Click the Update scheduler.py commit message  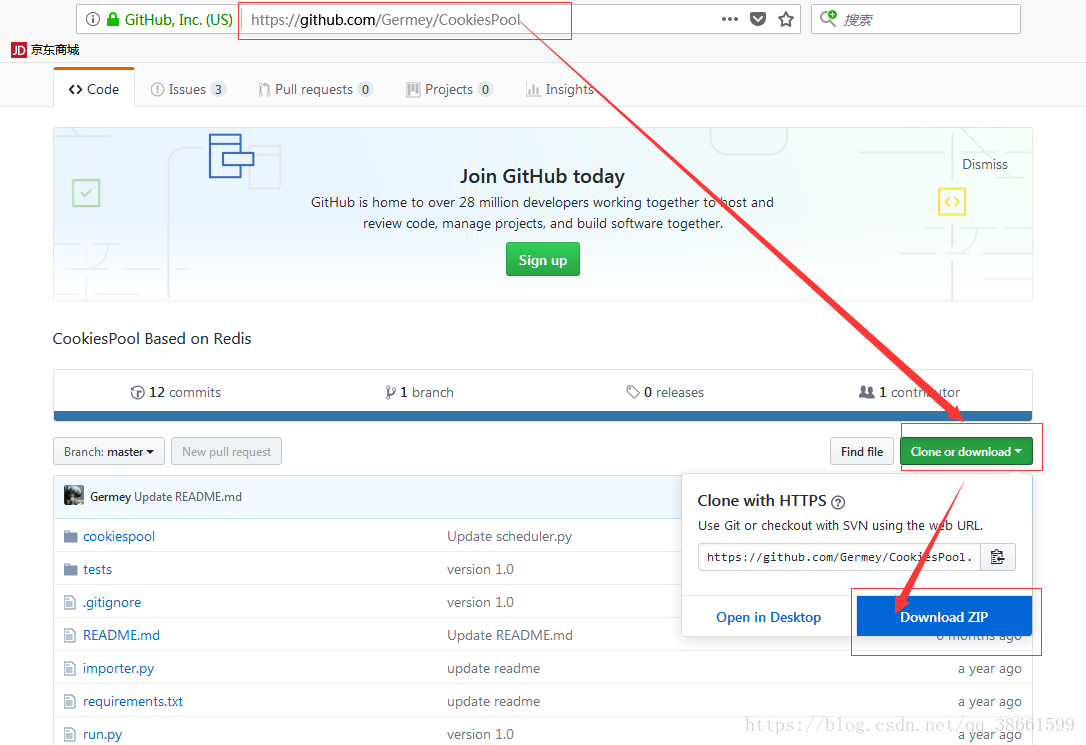[x=509, y=537]
